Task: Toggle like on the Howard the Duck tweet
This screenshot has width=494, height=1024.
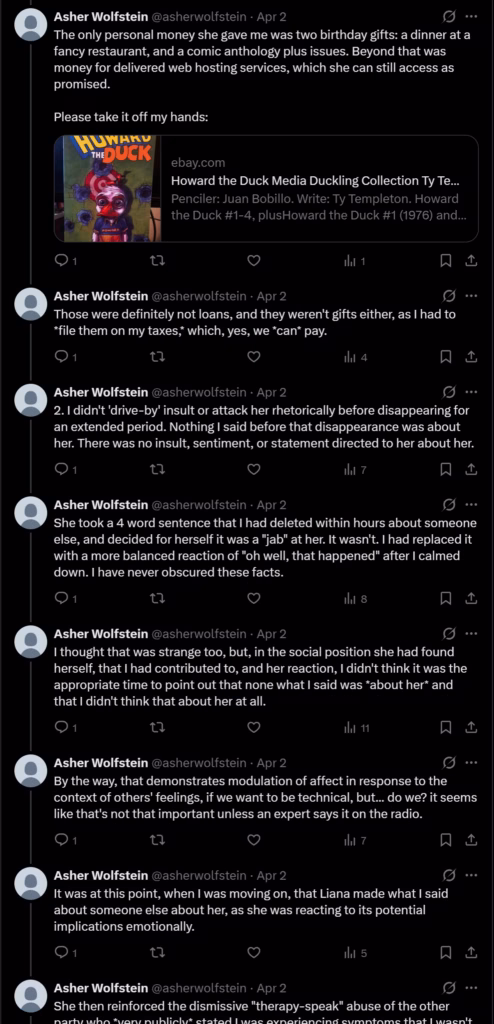Action: (254, 261)
